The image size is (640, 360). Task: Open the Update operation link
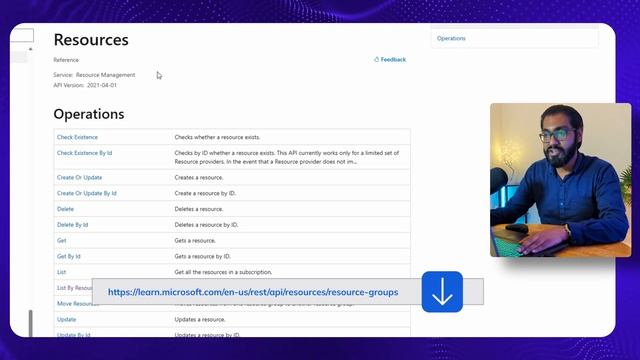pos(66,320)
